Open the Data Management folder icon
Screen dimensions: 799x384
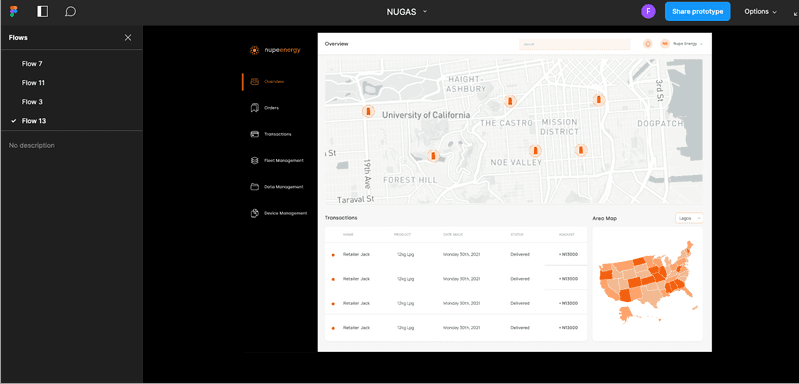click(255, 186)
